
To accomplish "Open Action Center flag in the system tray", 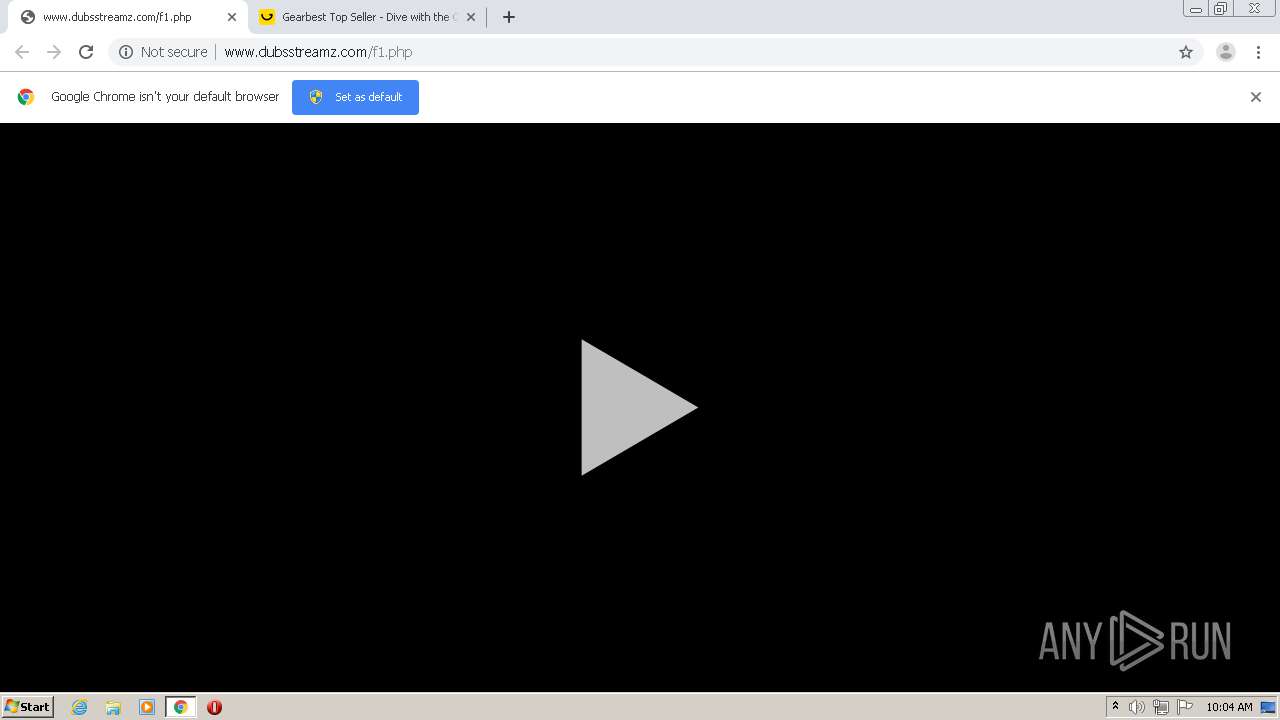I will point(1185,707).
